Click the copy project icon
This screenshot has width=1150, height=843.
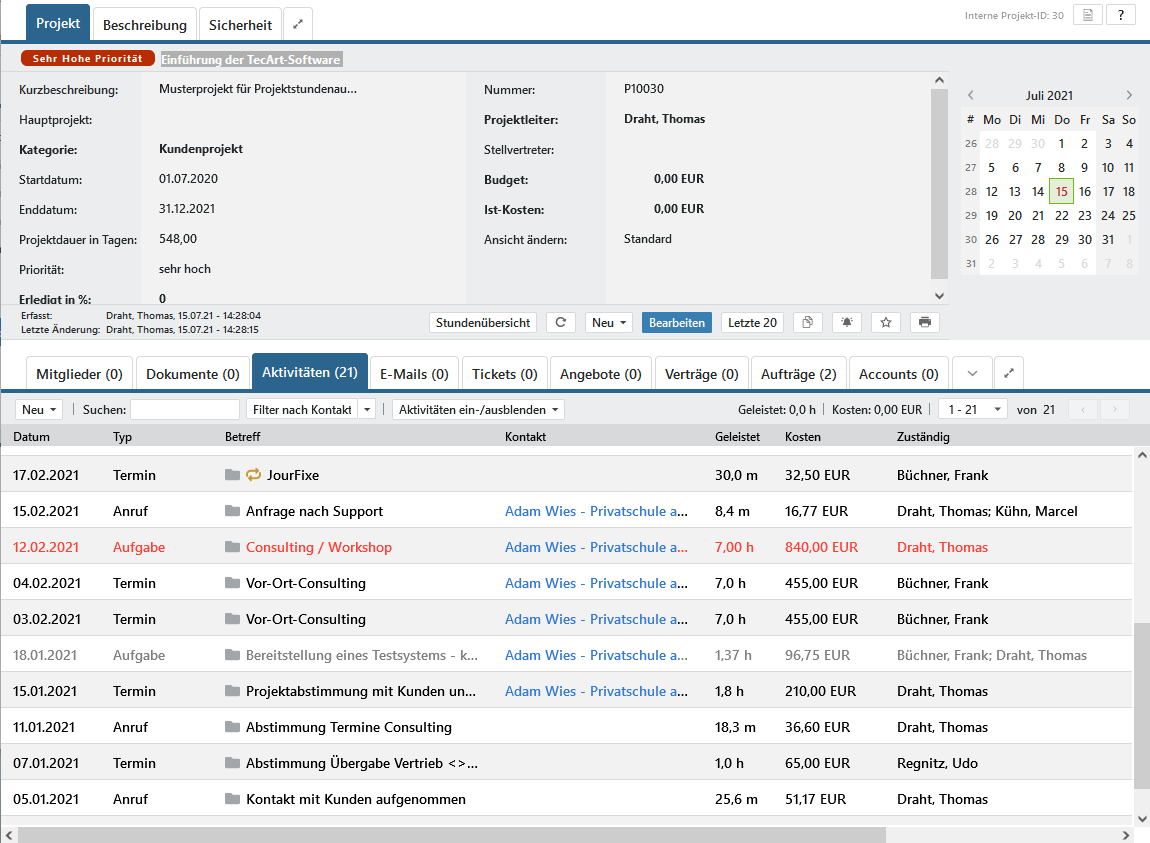[807, 322]
